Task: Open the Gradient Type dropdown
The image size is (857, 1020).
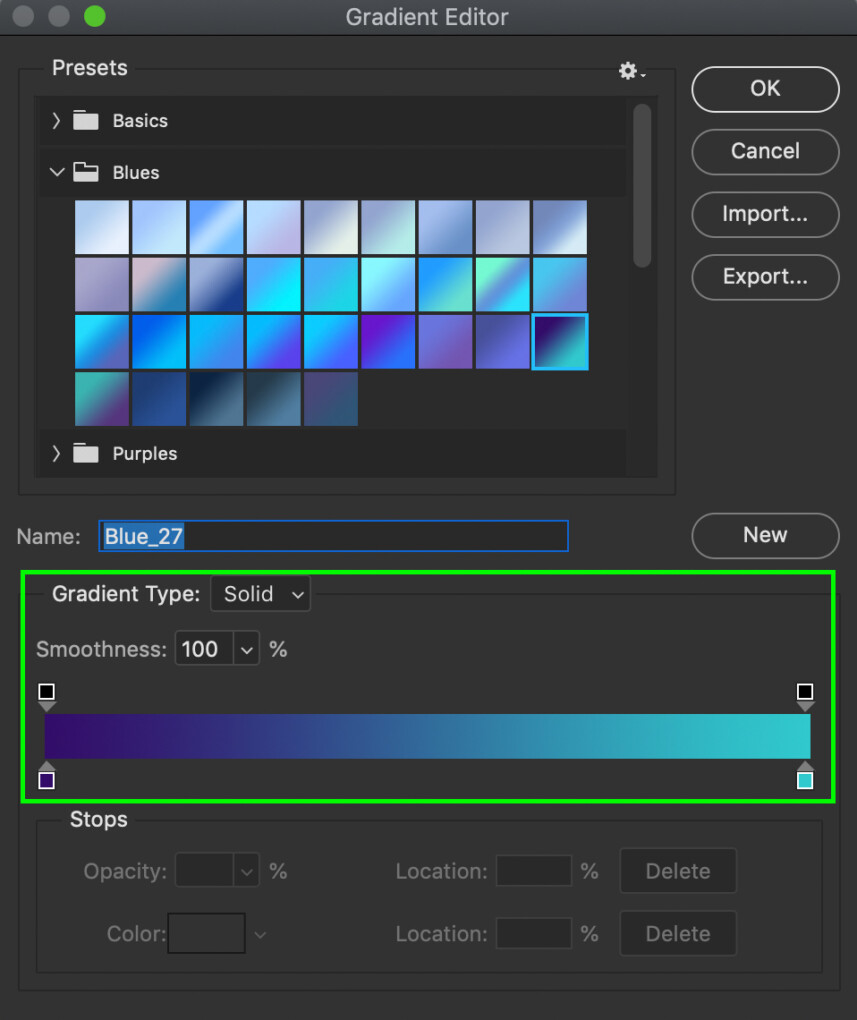Action: pos(260,594)
